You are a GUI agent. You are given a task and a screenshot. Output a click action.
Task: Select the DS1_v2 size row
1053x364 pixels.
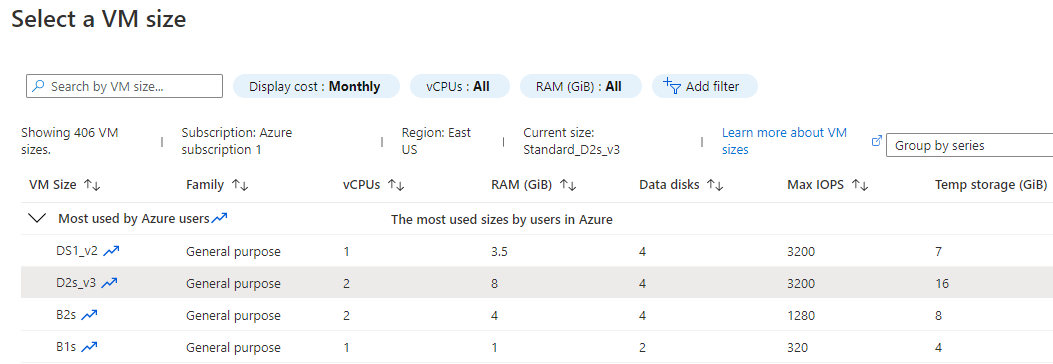[x=537, y=251]
